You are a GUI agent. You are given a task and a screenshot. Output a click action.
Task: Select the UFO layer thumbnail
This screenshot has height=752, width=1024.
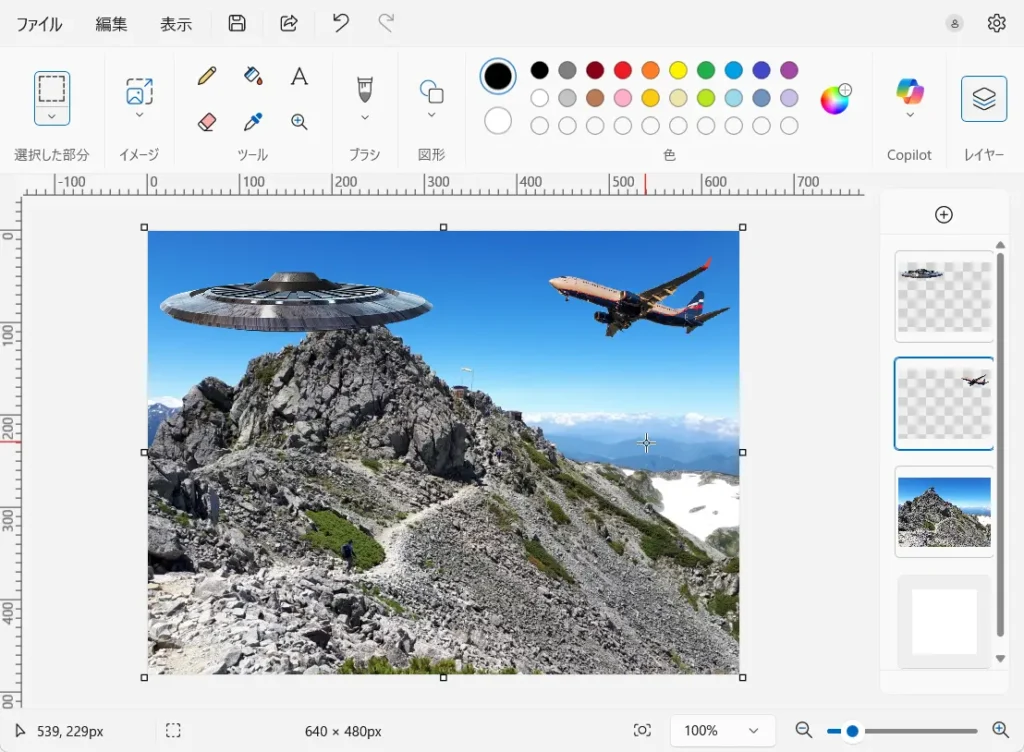coord(944,296)
